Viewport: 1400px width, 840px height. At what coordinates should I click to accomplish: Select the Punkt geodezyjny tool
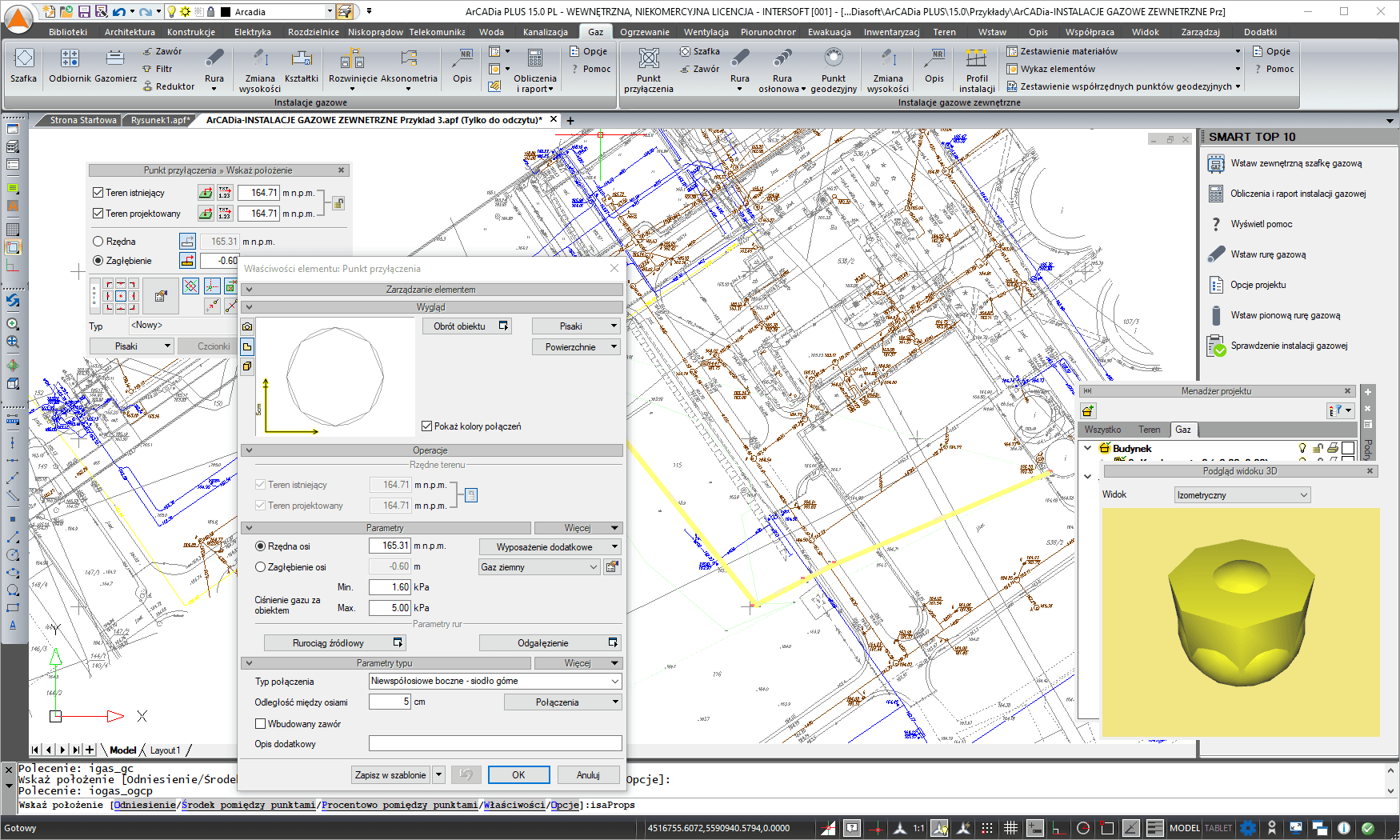[x=834, y=70]
